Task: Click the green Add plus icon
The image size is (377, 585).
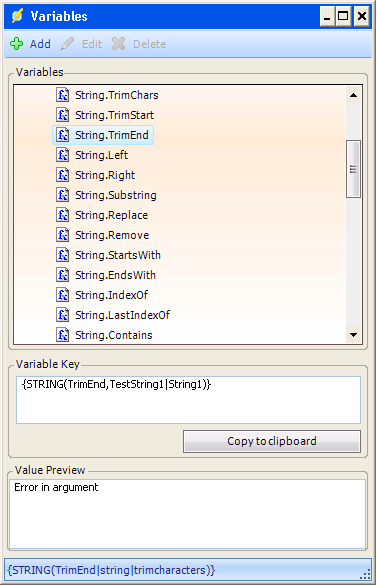Action: coord(16,44)
